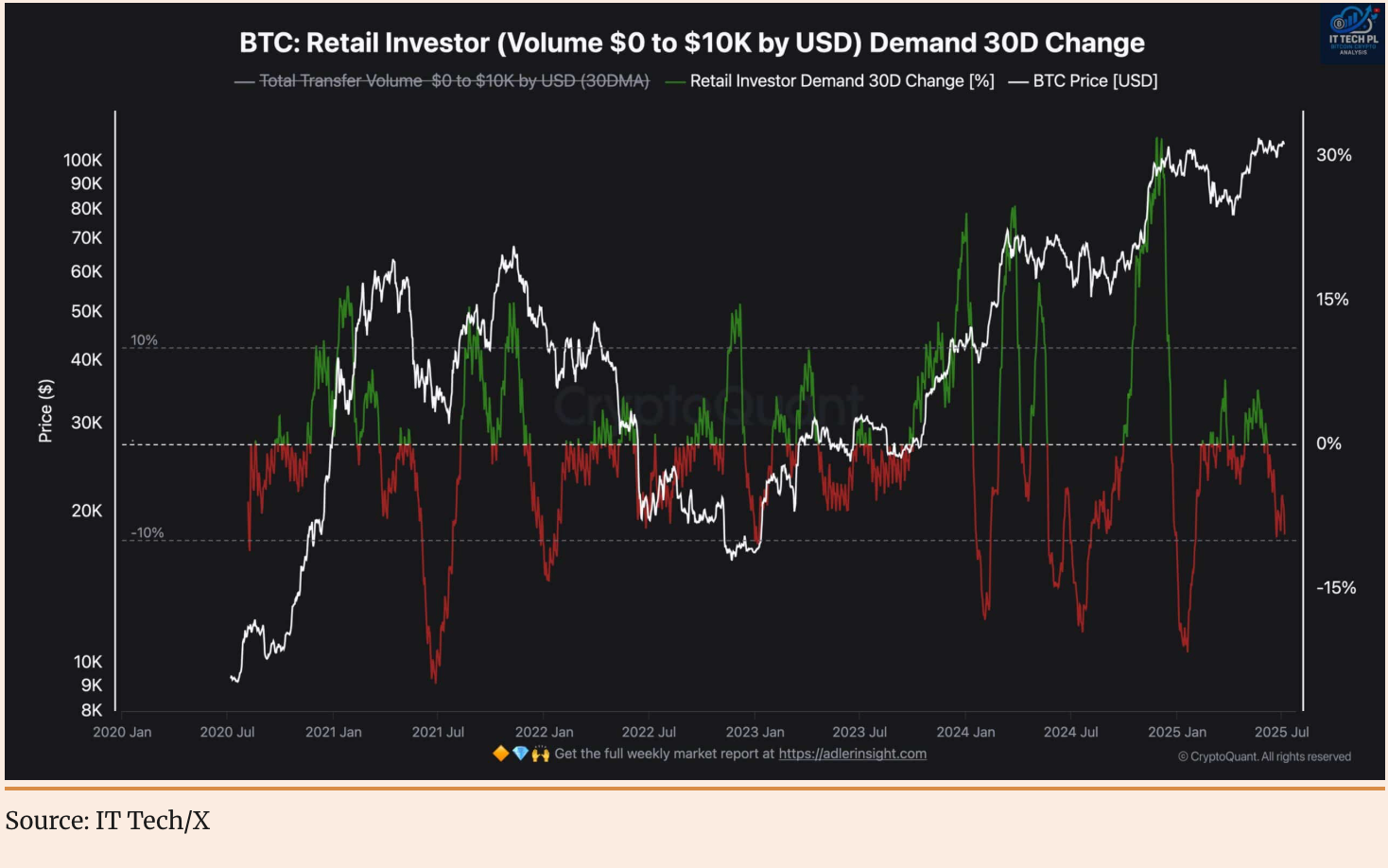Viewport: 1388px width, 868px height.
Task: Toggle the BTC Price [USD] legend entry
Action: 1095,81
